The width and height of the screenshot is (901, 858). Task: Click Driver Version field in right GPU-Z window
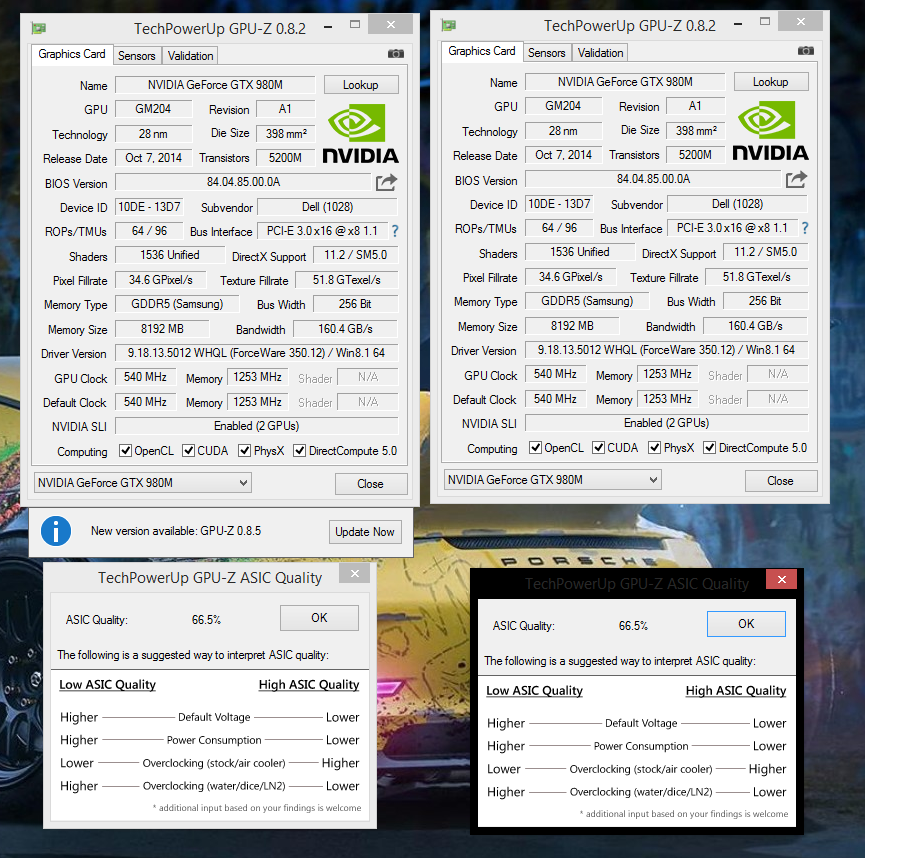(x=667, y=350)
